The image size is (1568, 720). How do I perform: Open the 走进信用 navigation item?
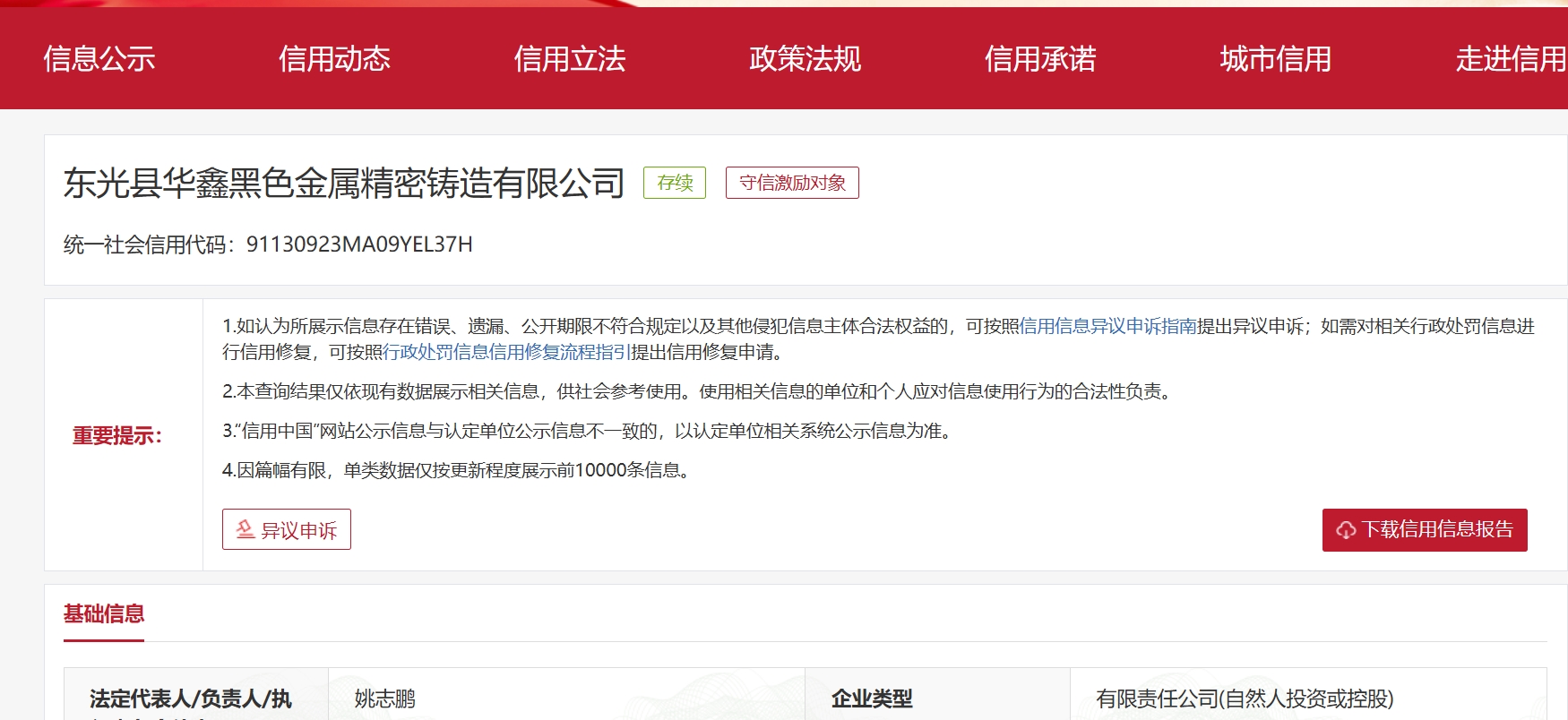pyautogui.click(x=1511, y=59)
